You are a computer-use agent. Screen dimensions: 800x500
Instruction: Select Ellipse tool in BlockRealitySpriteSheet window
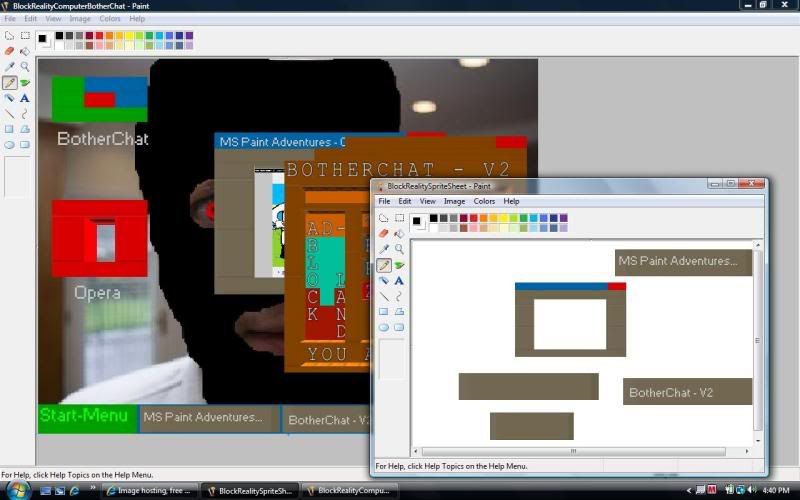(384, 328)
